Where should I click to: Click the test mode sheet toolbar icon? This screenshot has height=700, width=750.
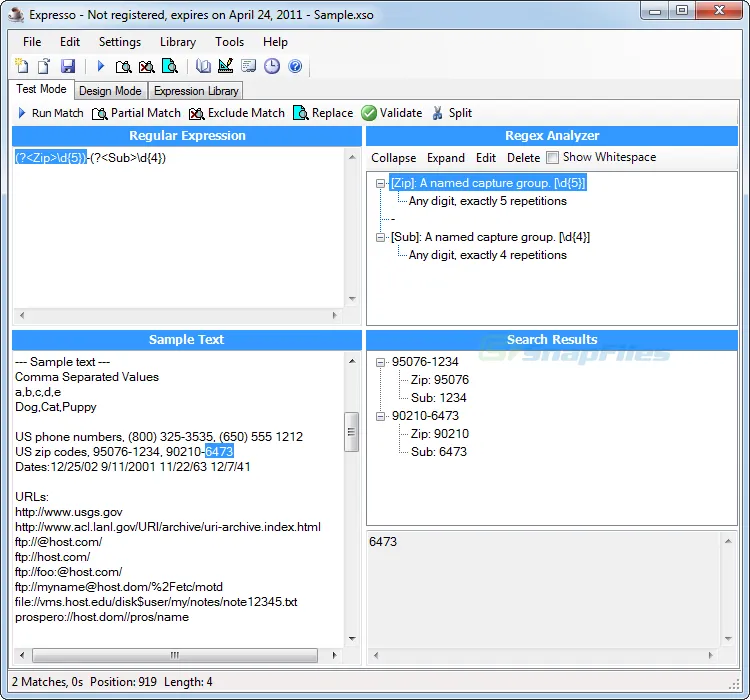click(249, 66)
